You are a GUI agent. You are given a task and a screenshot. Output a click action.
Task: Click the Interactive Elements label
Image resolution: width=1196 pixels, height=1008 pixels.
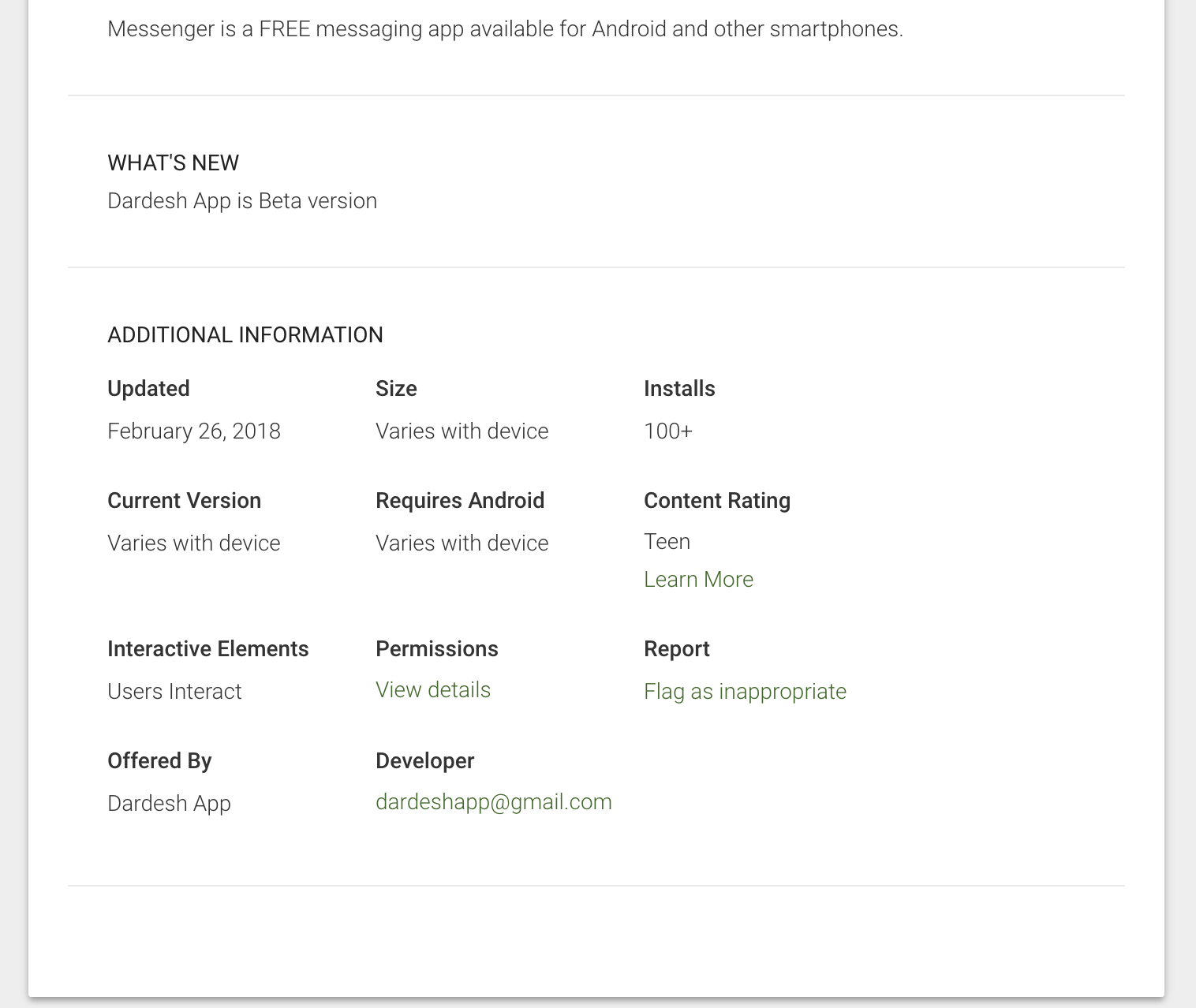207,649
